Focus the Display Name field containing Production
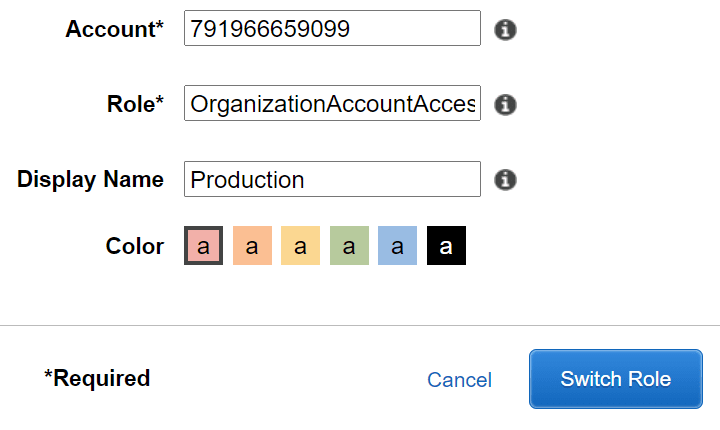Screen dimensions: 720x430 pos(332,180)
